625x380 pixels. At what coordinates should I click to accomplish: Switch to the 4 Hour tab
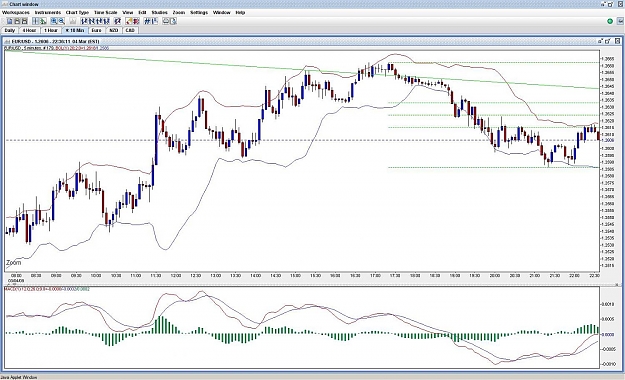tap(29, 30)
